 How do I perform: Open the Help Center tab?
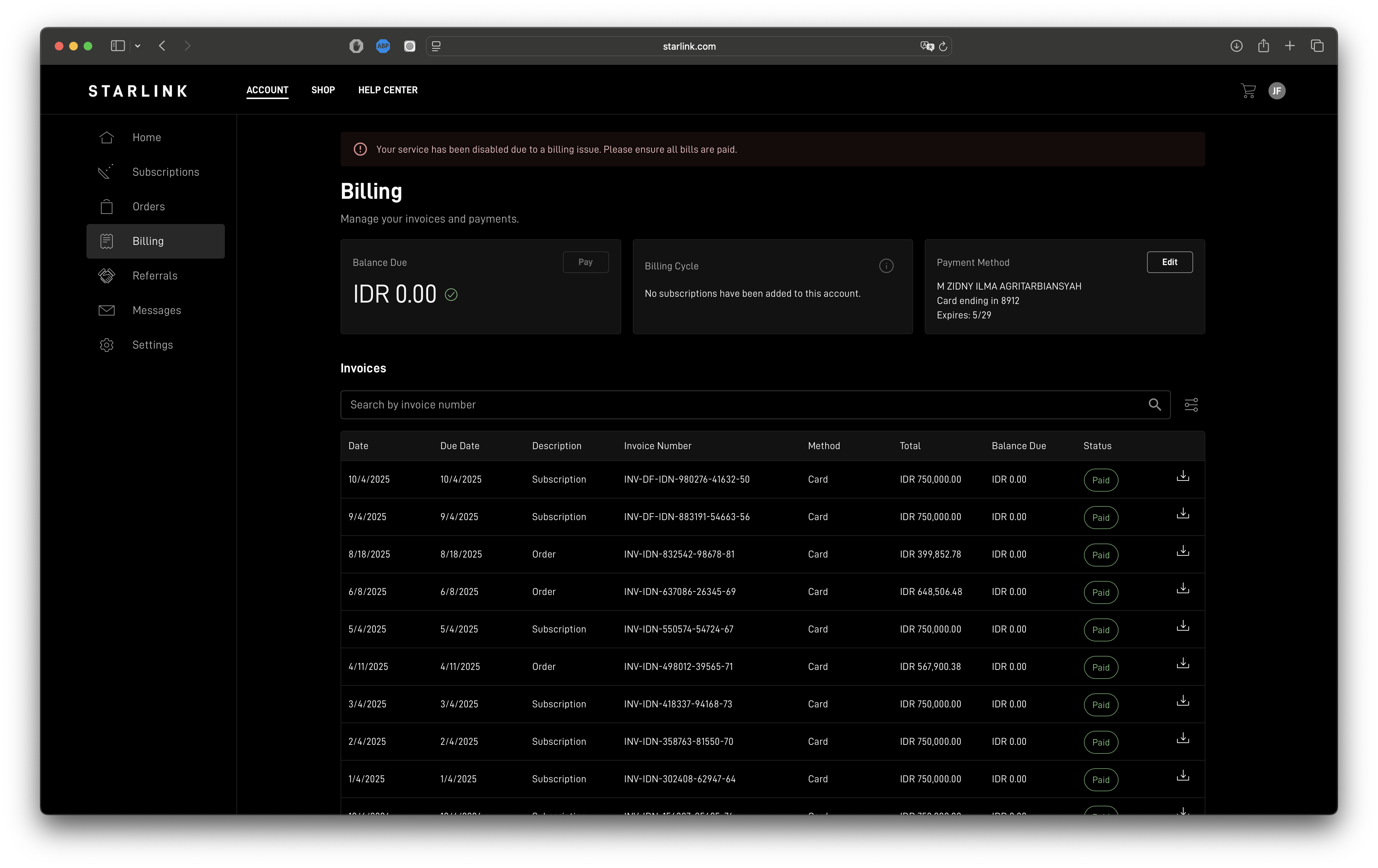[x=387, y=90]
